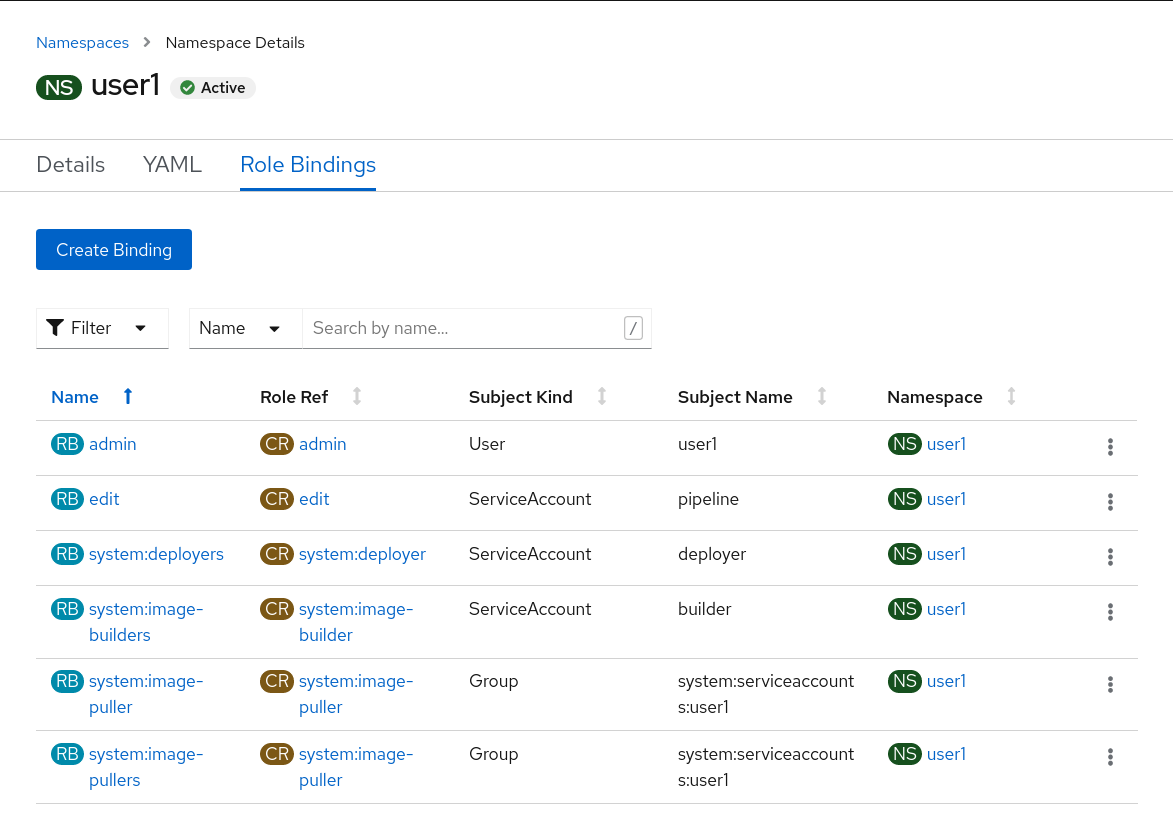Open kebab menu for system:deployers row
1173x824 pixels.
coord(1110,557)
